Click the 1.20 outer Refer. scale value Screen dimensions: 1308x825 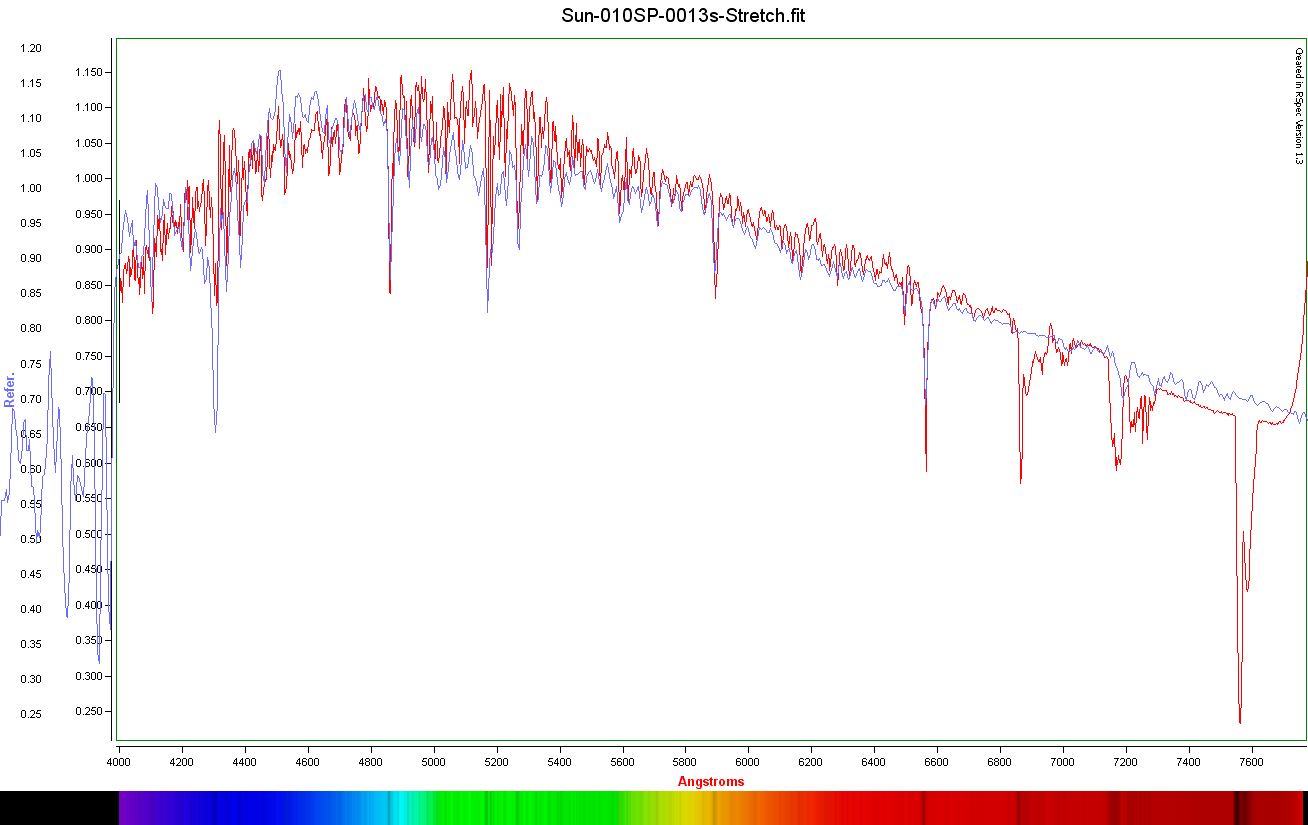pyautogui.click(x=32, y=48)
